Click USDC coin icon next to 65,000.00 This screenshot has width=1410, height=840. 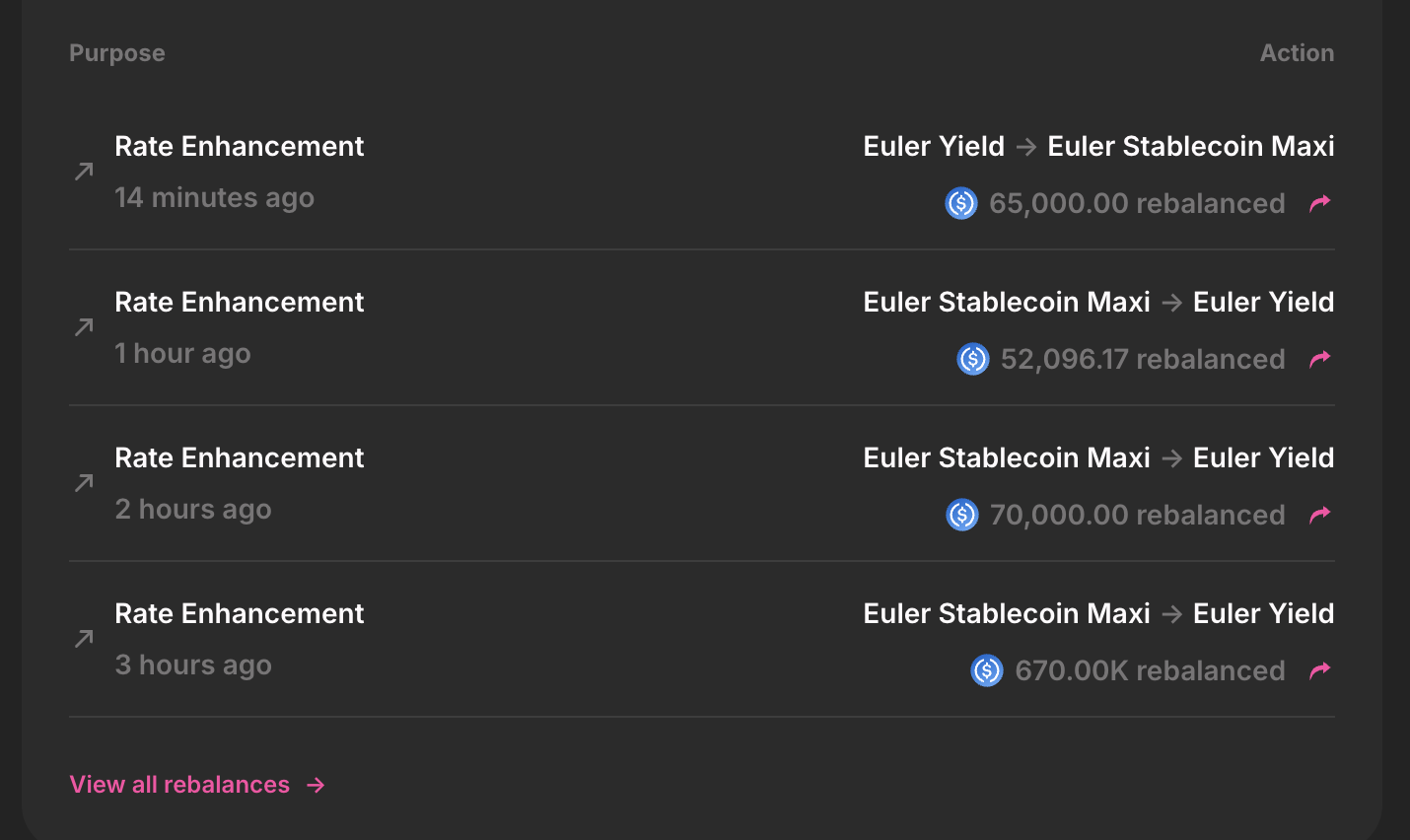pos(961,203)
